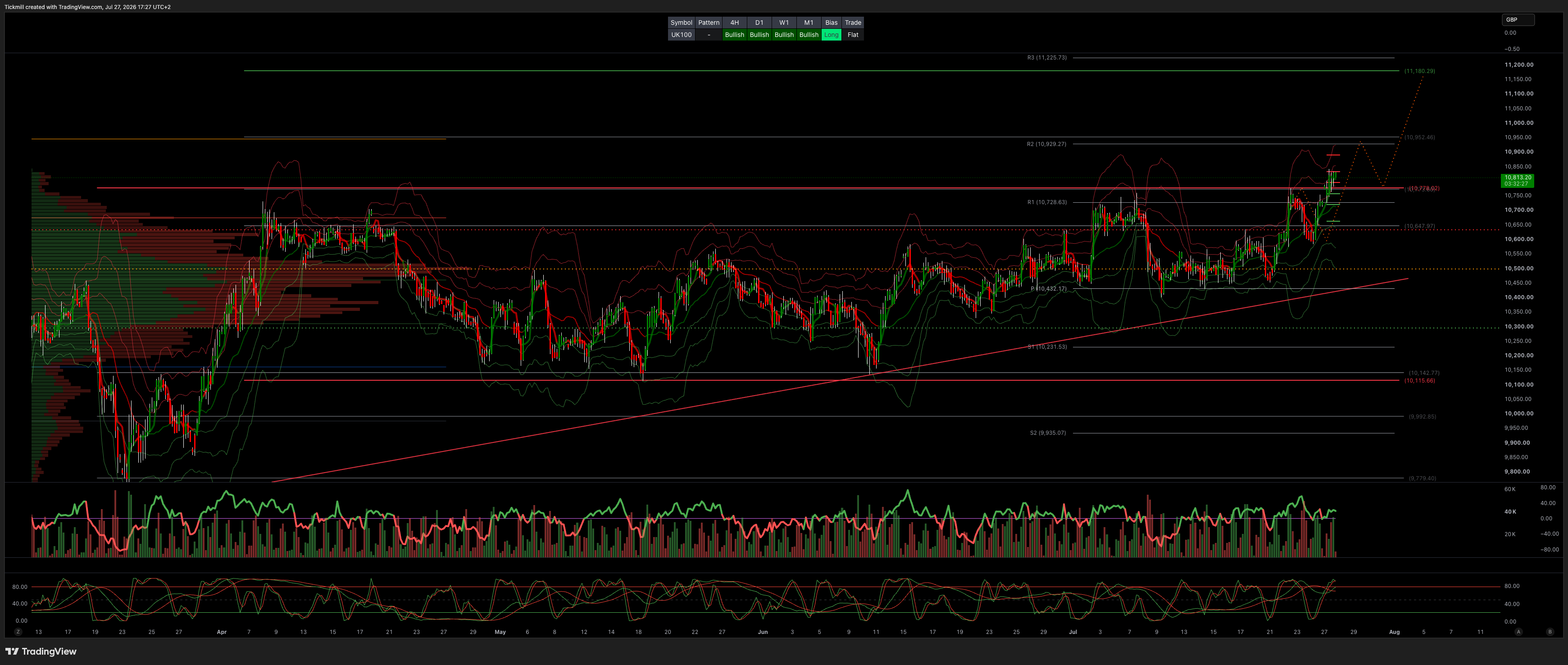This screenshot has width=1568, height=665.
Task: Click the Flat trade status cell
Action: point(853,35)
